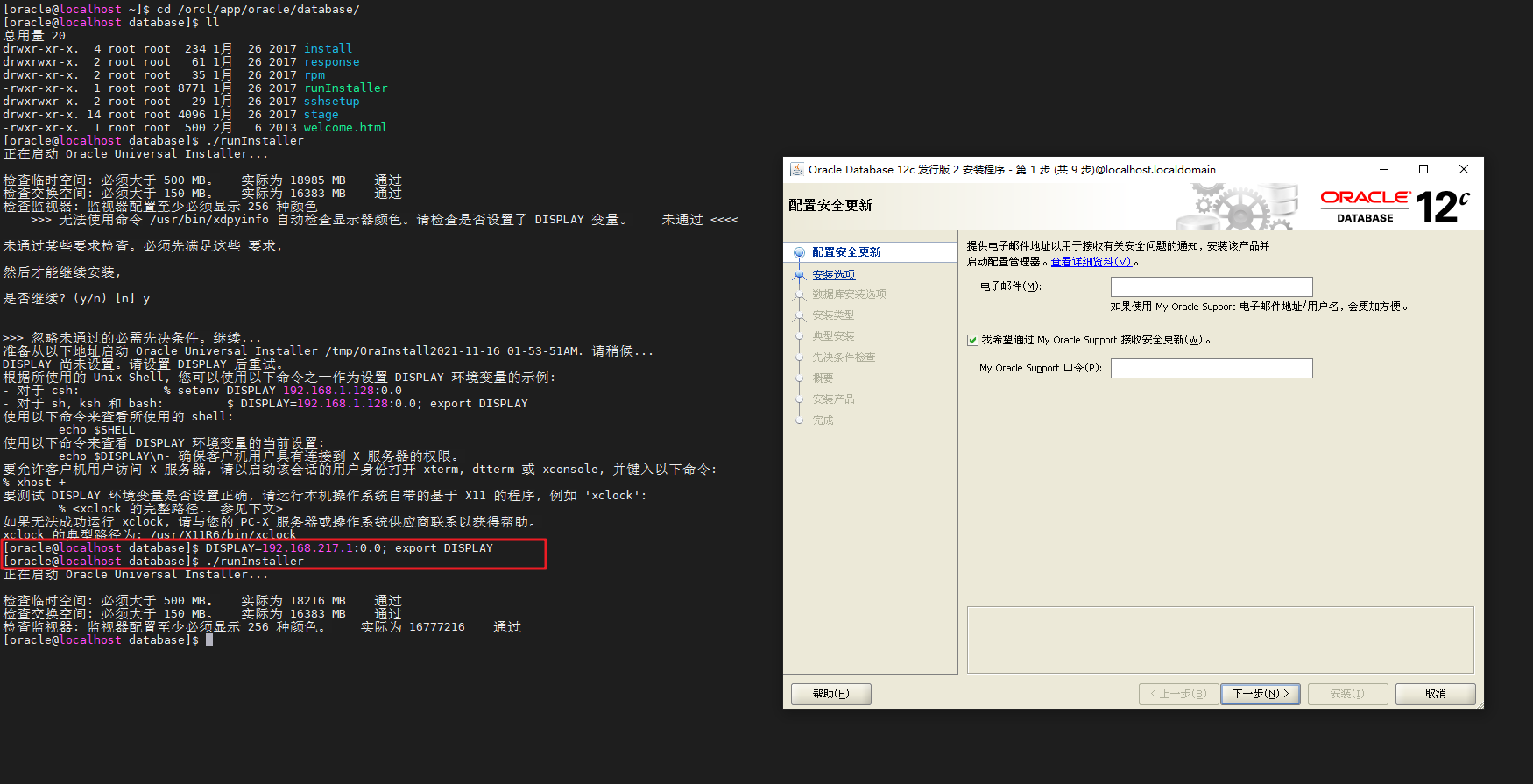Select the 完成 step
Image resolution: width=1533 pixels, height=784 pixels.
823,420
